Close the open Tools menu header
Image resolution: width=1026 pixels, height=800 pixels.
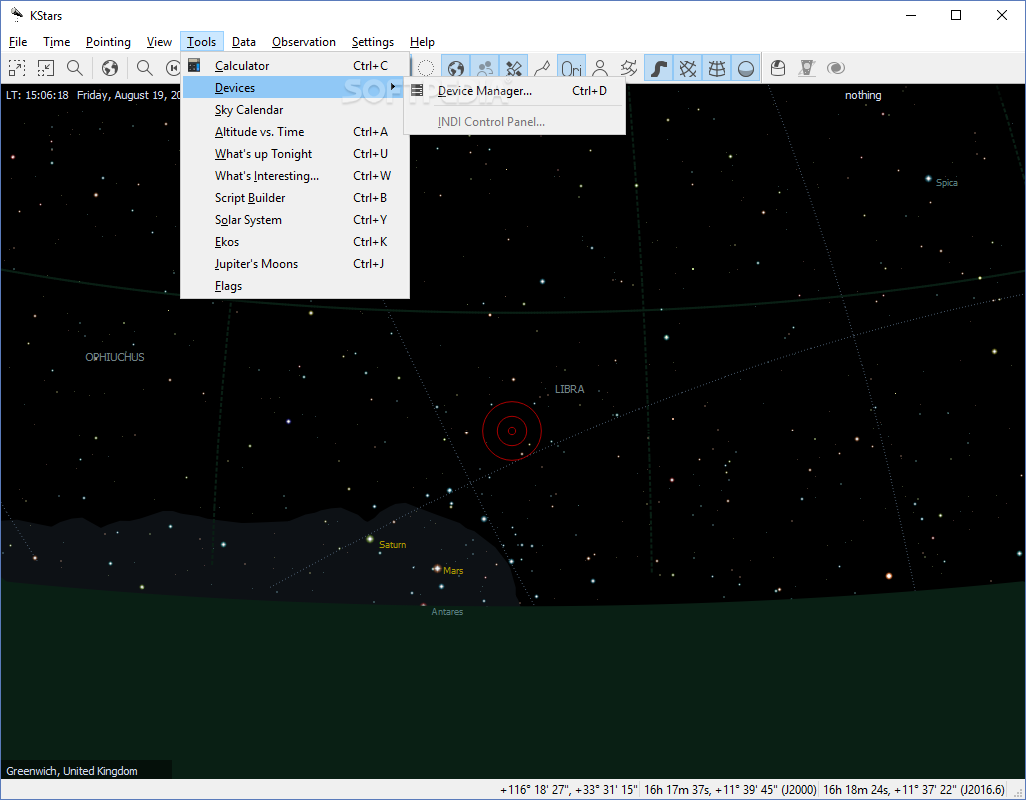pos(202,42)
